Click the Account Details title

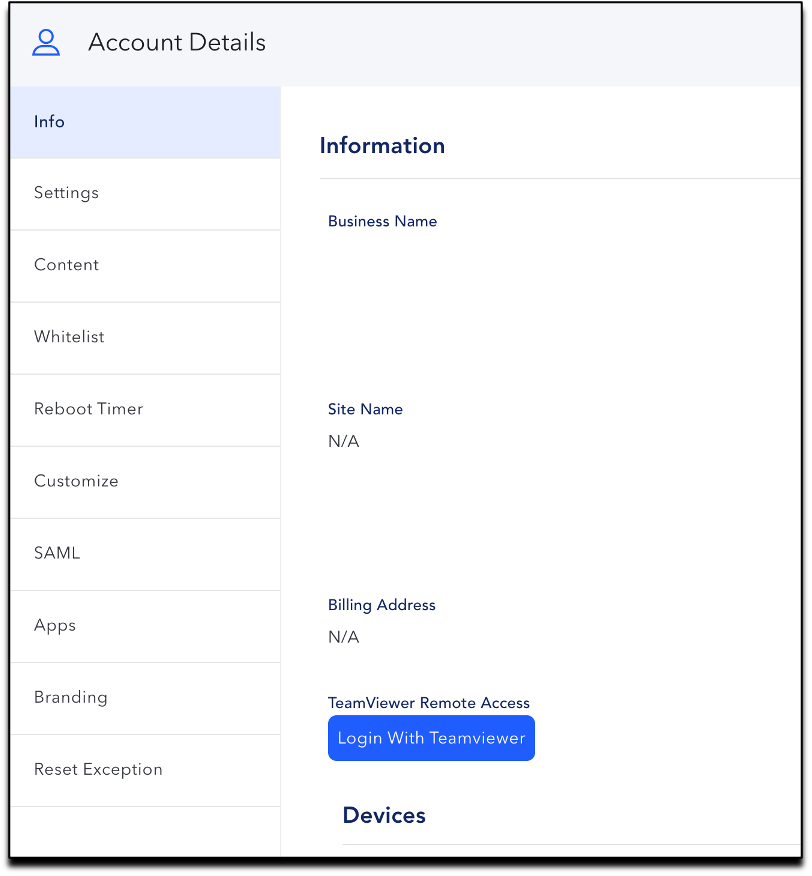coord(177,42)
